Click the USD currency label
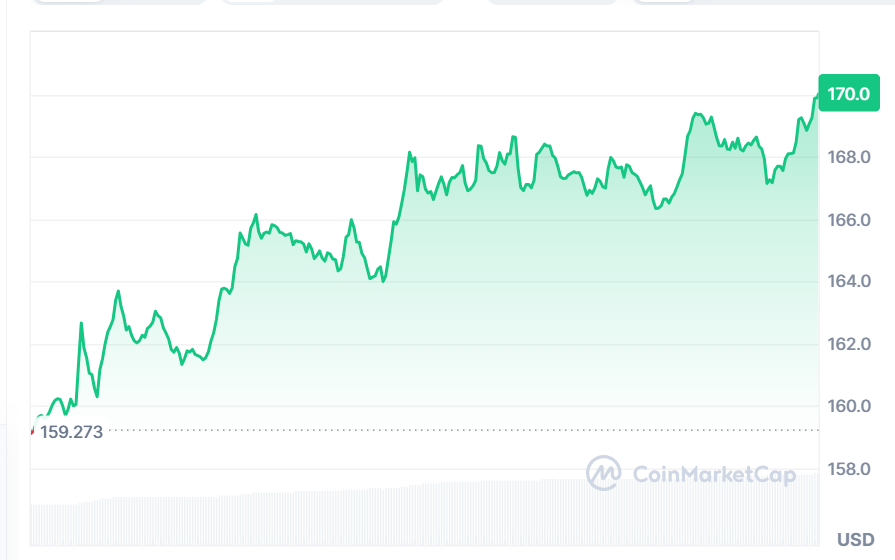The image size is (895, 560). tap(855, 539)
